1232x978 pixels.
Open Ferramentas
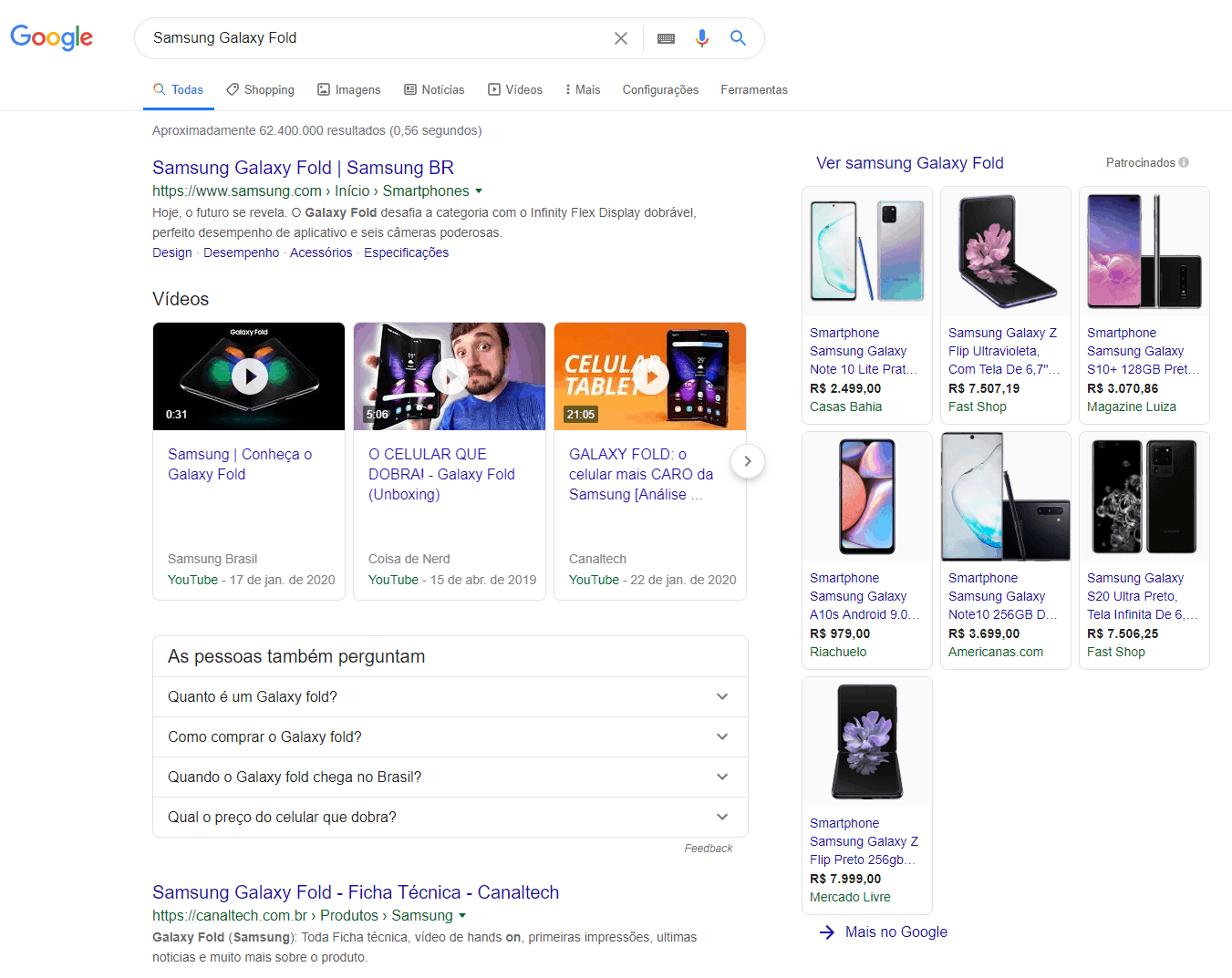click(x=754, y=89)
